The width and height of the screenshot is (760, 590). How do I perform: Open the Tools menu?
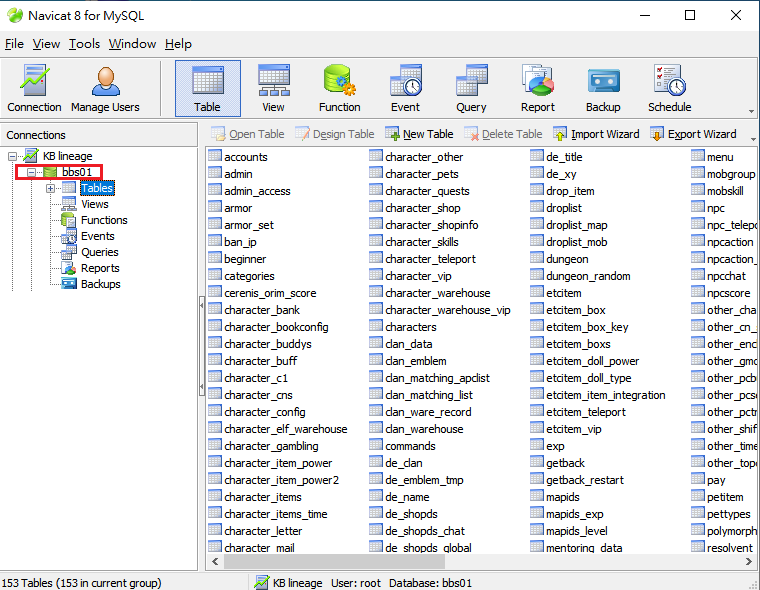point(84,44)
